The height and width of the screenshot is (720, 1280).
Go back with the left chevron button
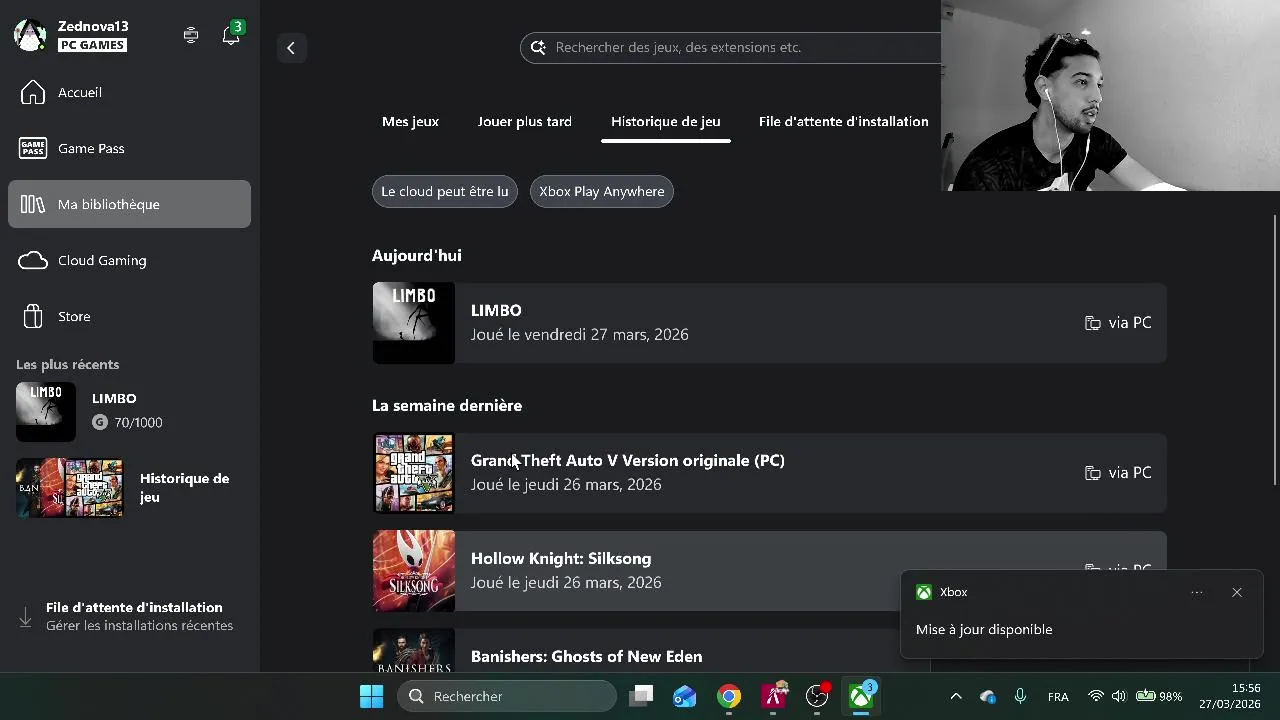point(291,47)
